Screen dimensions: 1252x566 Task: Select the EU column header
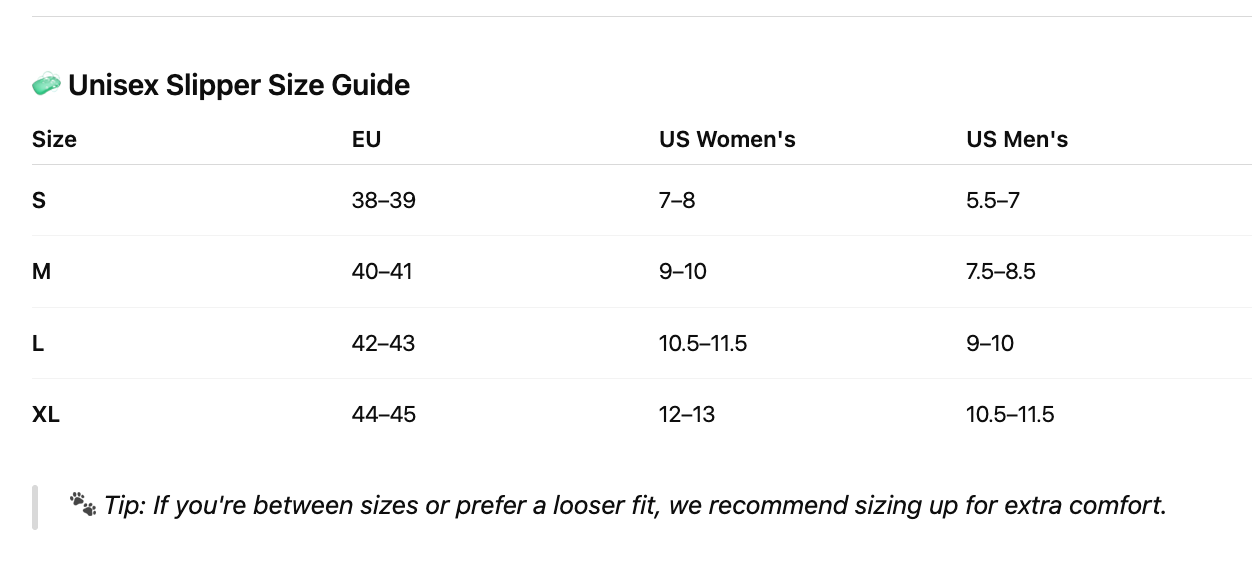point(366,139)
